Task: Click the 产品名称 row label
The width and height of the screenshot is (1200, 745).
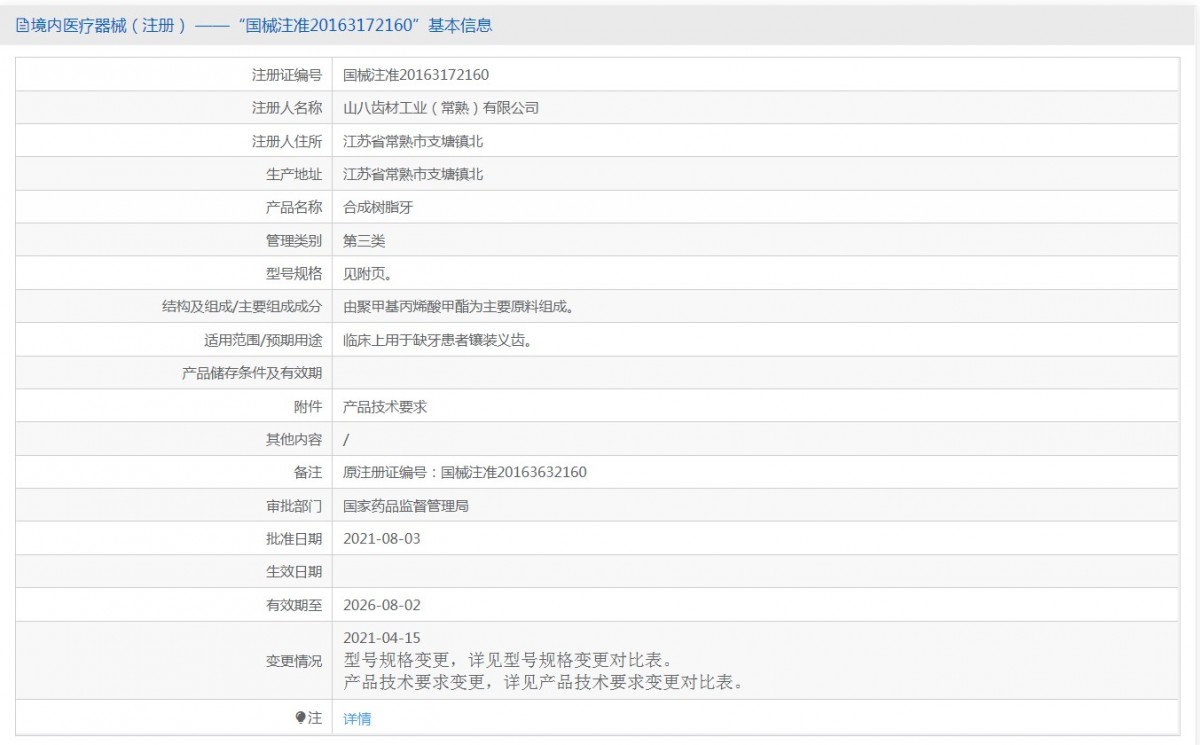Action: 294,207
